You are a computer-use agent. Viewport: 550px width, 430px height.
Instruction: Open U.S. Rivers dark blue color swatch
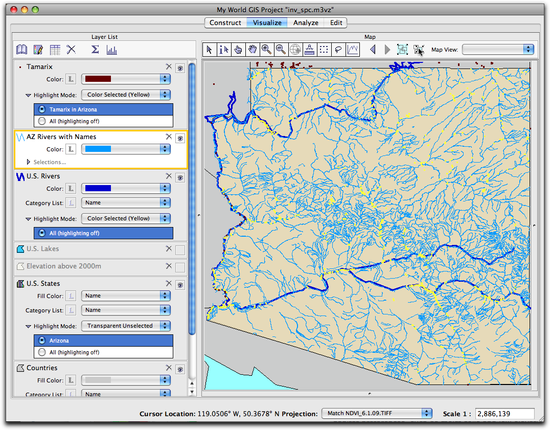(126, 188)
